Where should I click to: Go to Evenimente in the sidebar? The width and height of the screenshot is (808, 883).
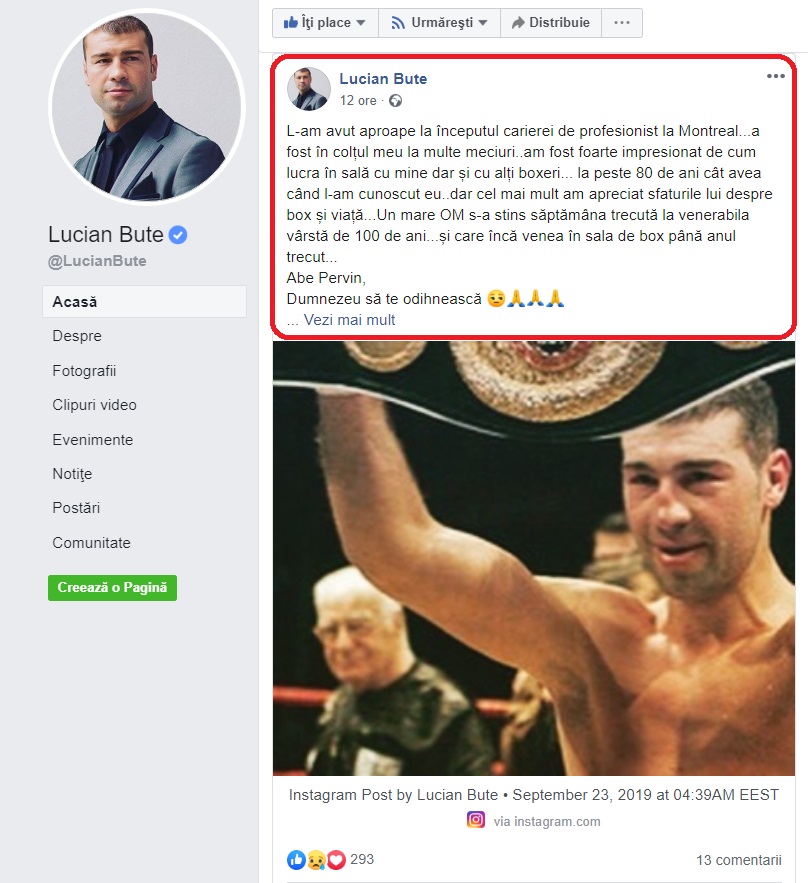[93, 440]
